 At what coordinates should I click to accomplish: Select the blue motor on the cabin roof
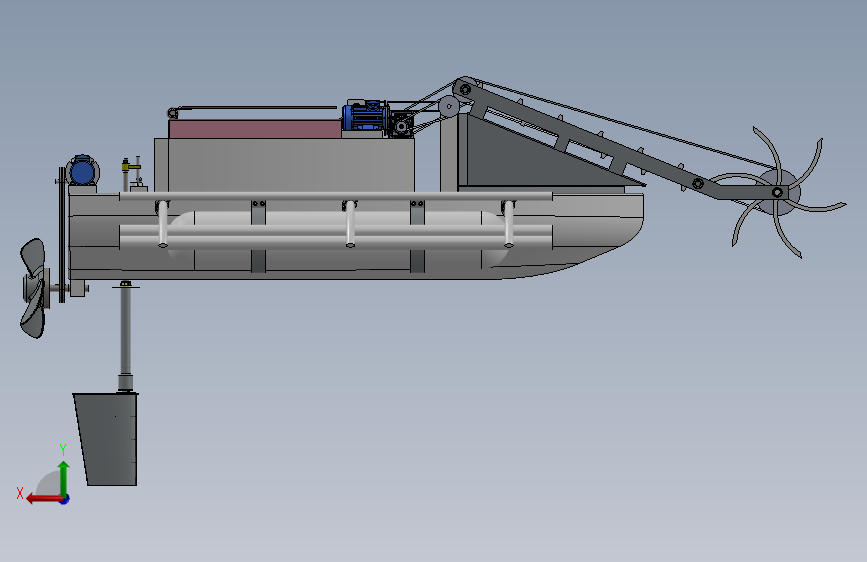pyautogui.click(x=364, y=117)
